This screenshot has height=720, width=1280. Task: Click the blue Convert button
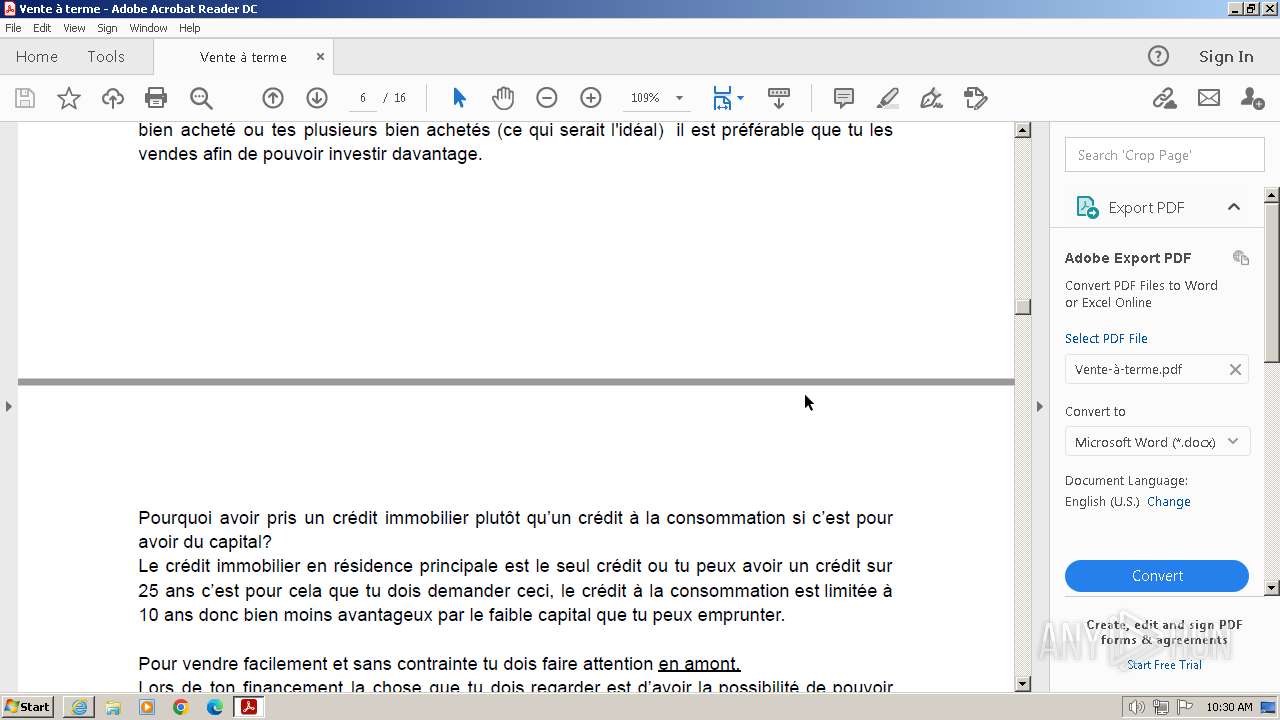(x=1157, y=576)
